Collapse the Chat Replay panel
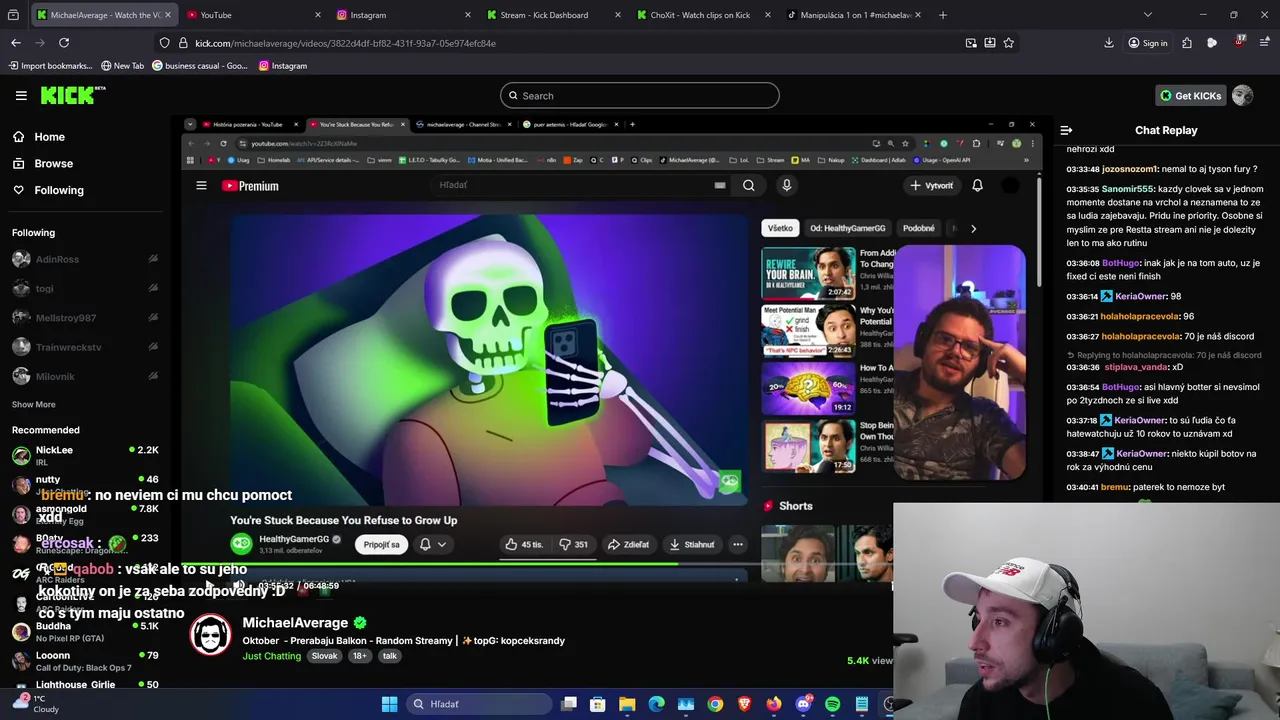Screen dimensions: 1280x720 pyautogui.click(x=1066, y=130)
